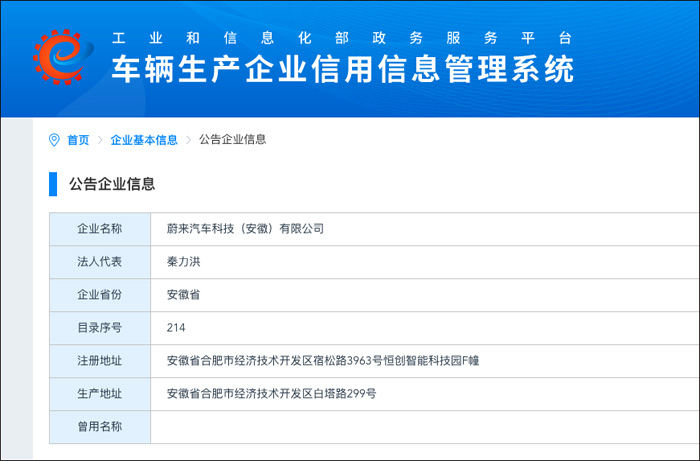Click the chevron after 企业基本信息

click(x=188, y=140)
